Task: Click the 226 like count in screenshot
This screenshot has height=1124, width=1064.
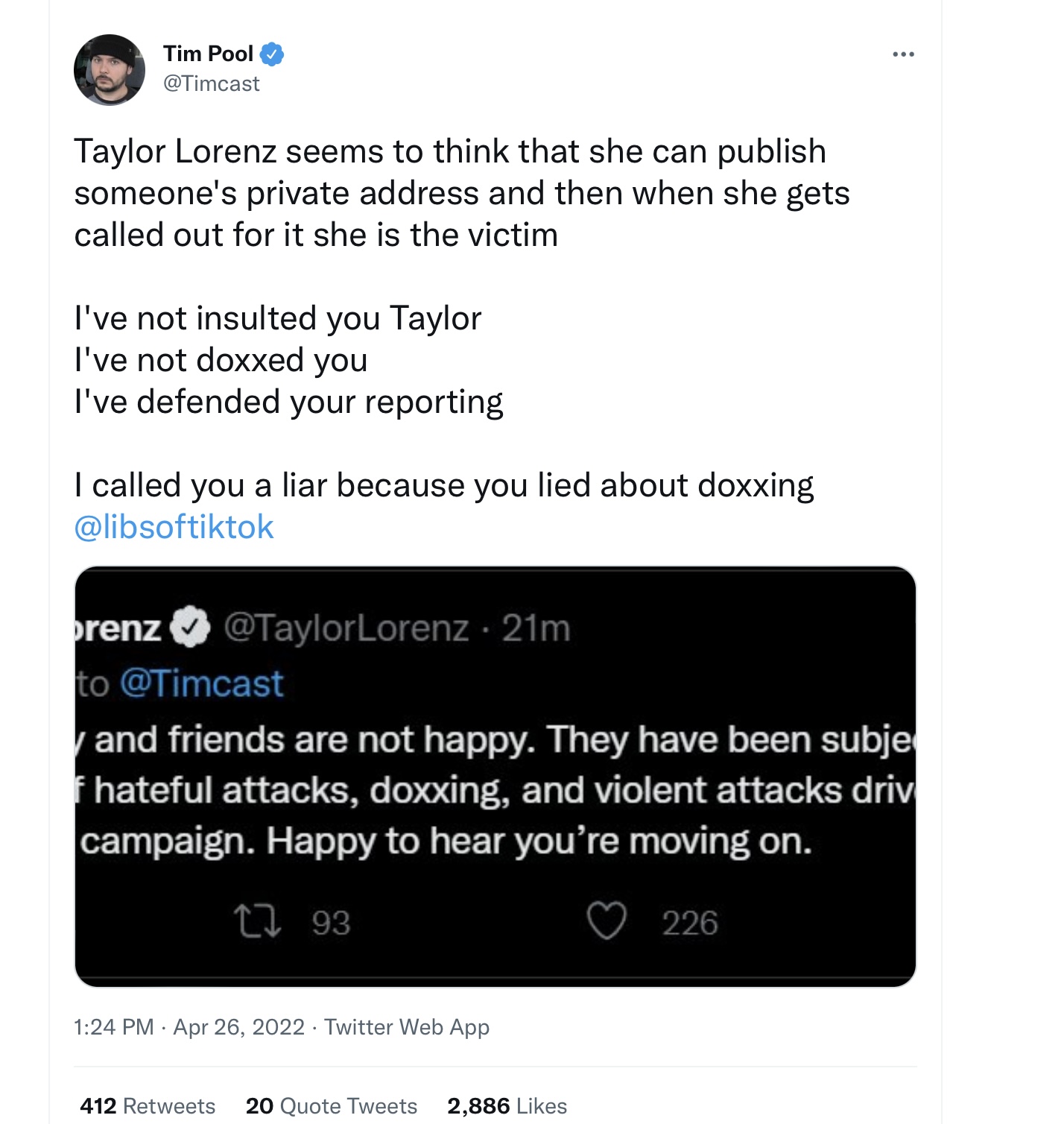Action: click(690, 923)
